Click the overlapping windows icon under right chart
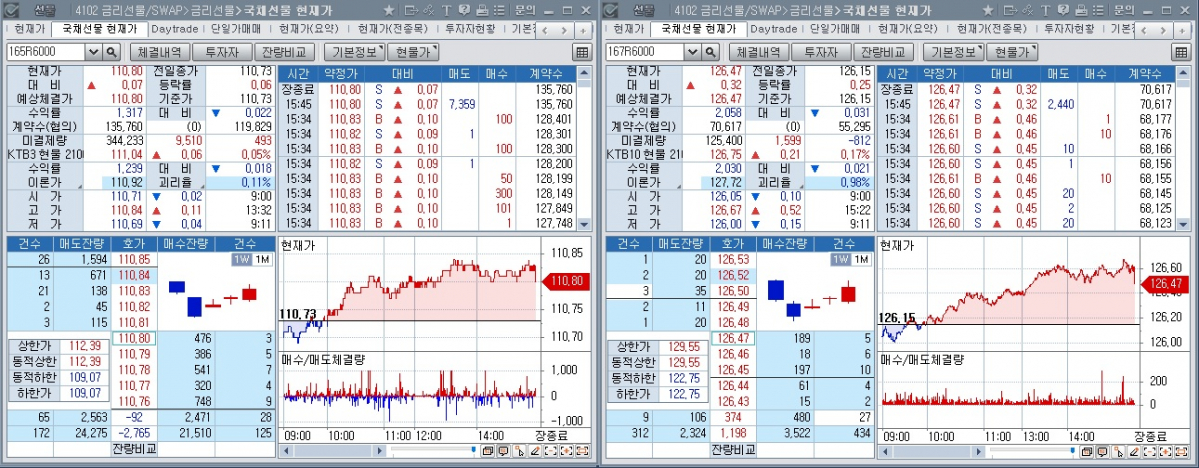 [x=1087, y=451]
